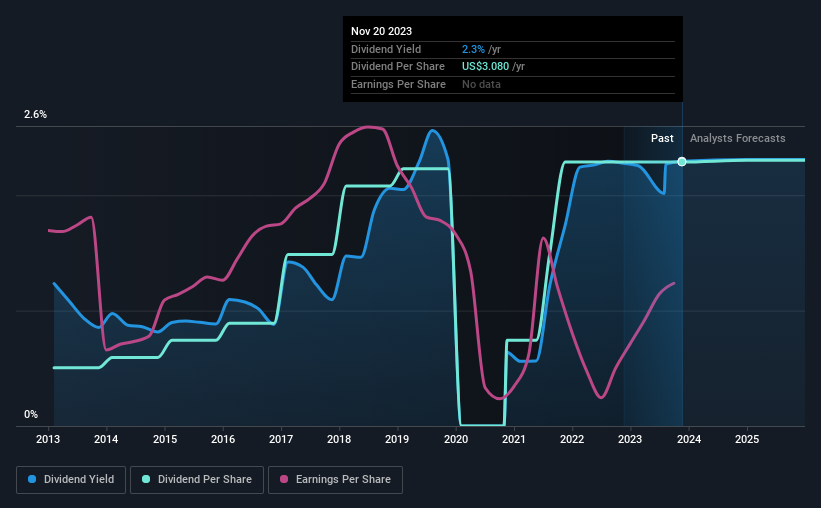Click the 2.6% y-axis label
The width and height of the screenshot is (821, 508).
pos(35,114)
